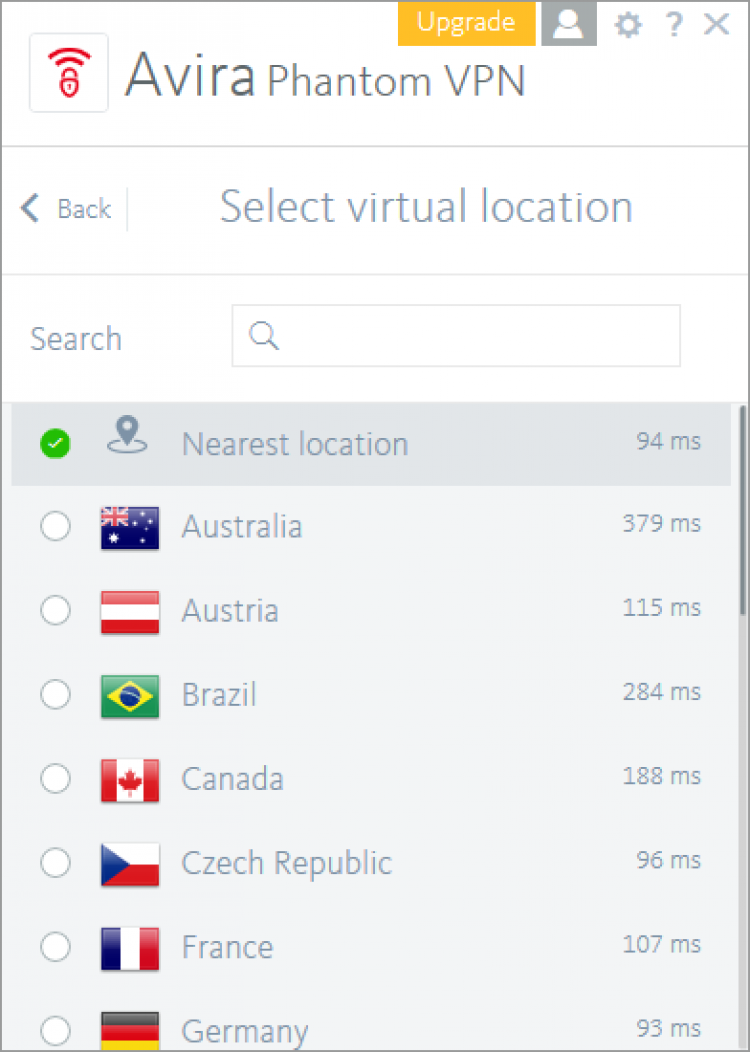Click the Canada flag icon

coord(129,780)
